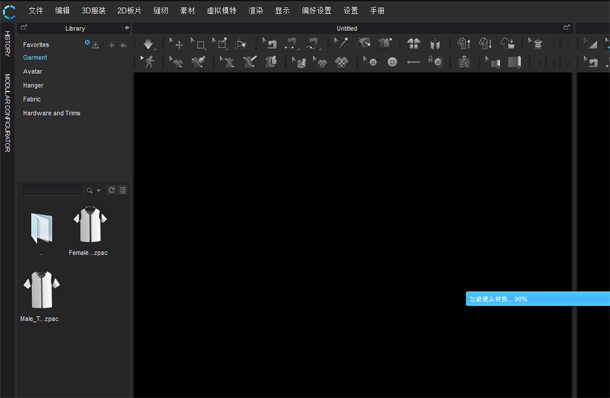This screenshot has height=398, width=610.
Task: Select the Tack/Pin needle tool
Action: (341, 44)
